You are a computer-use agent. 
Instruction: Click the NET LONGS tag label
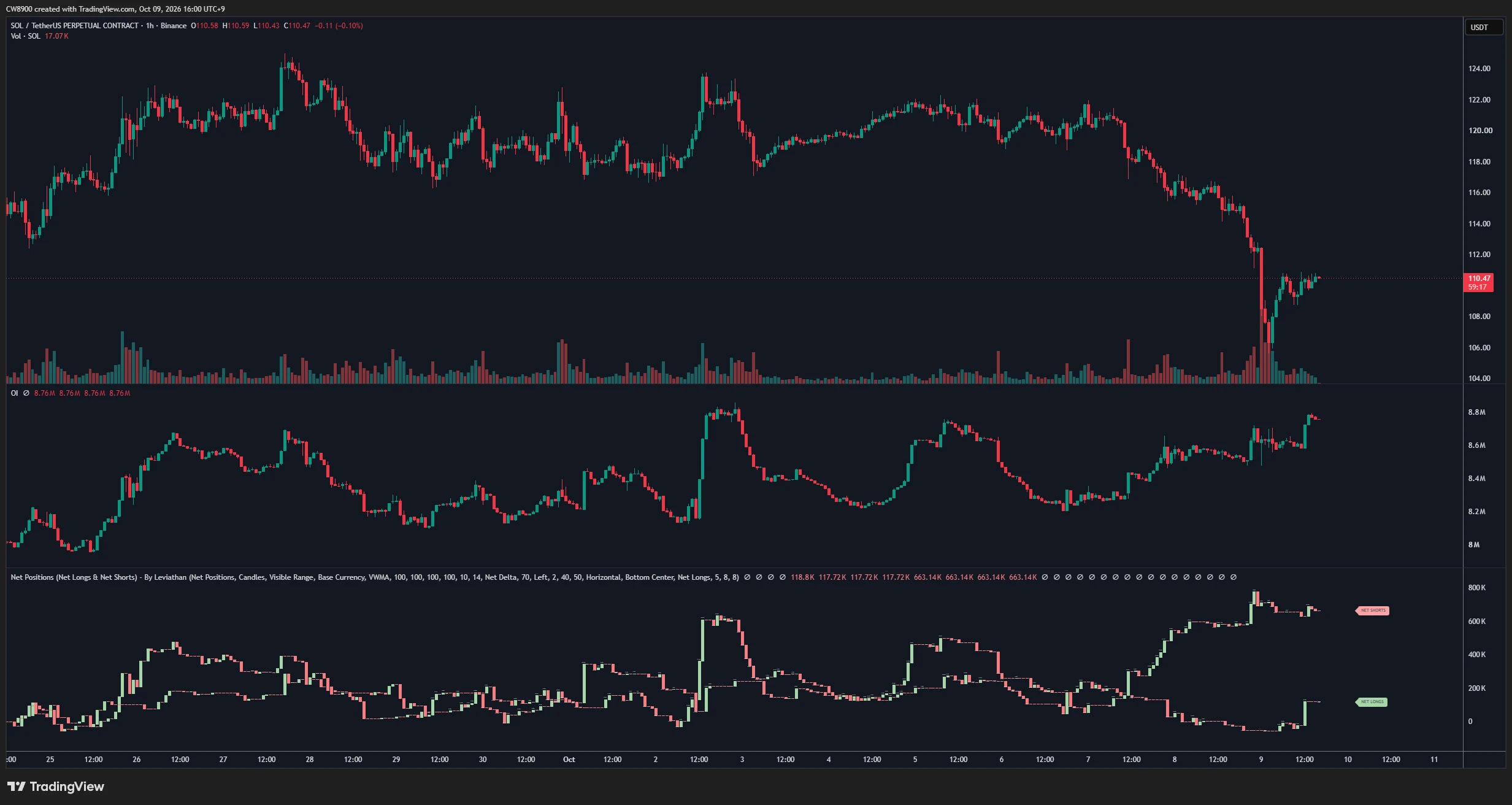pos(1372,702)
